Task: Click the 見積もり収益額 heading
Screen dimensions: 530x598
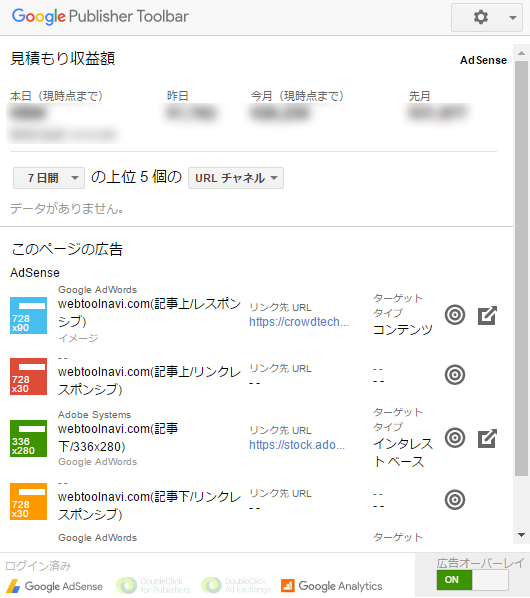Action: click(x=63, y=58)
